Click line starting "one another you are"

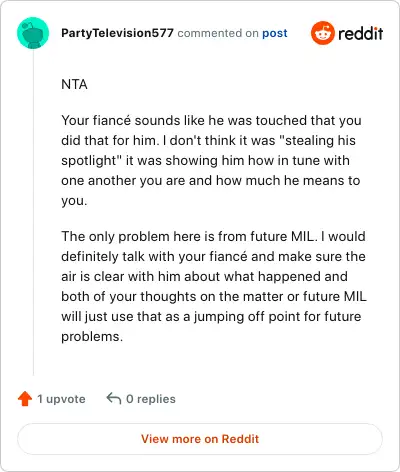pyautogui.click(x=211, y=180)
